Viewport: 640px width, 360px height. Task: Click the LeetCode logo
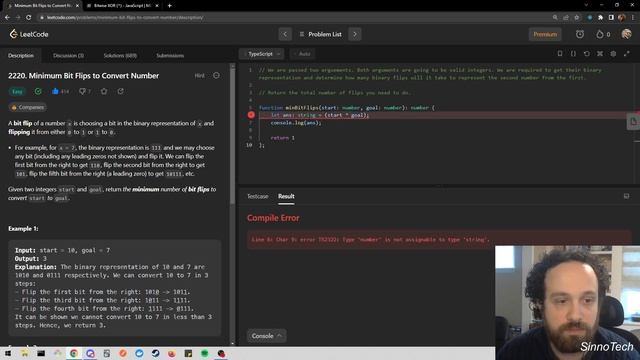coord(29,34)
